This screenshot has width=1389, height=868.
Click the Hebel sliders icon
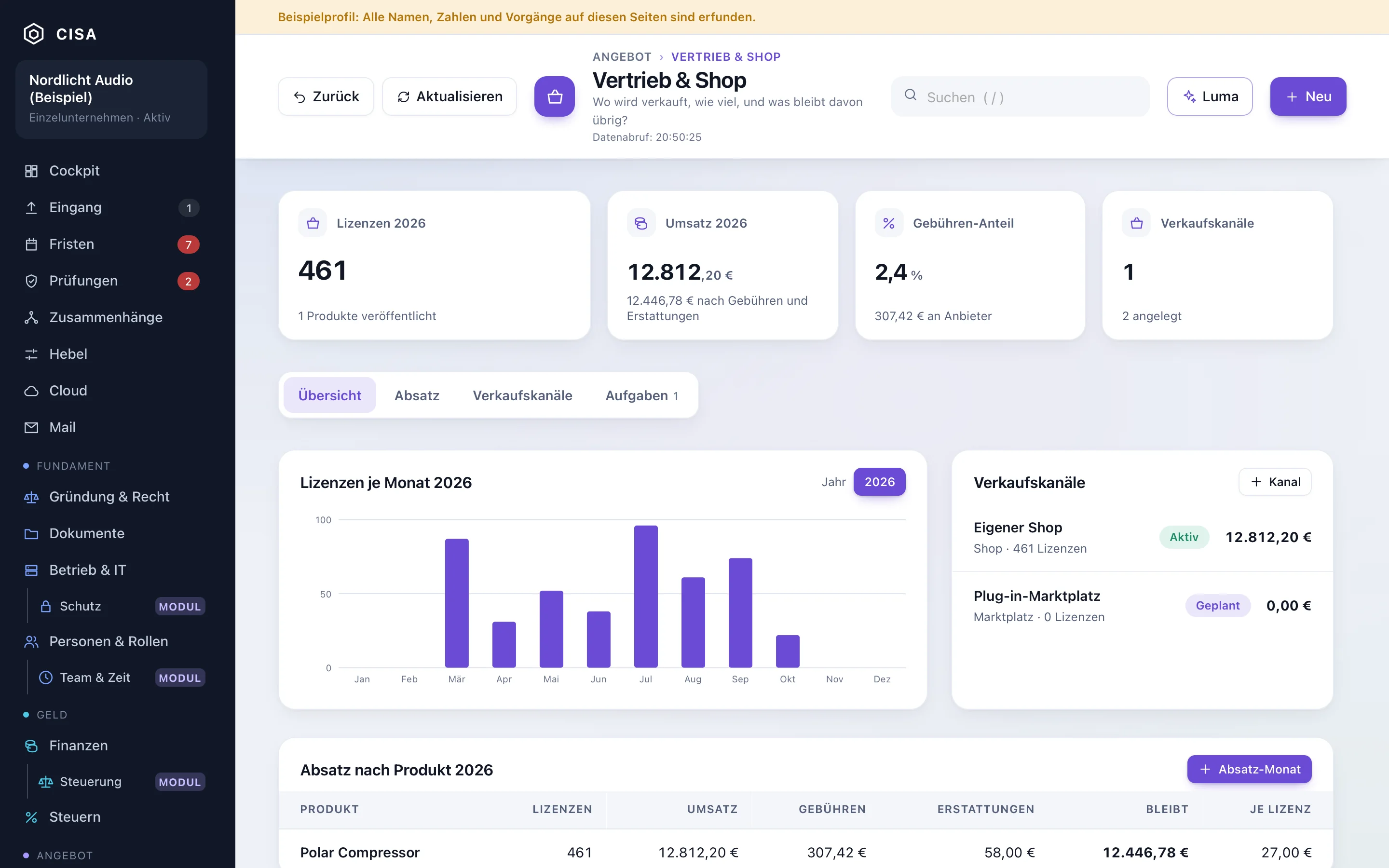click(31, 354)
